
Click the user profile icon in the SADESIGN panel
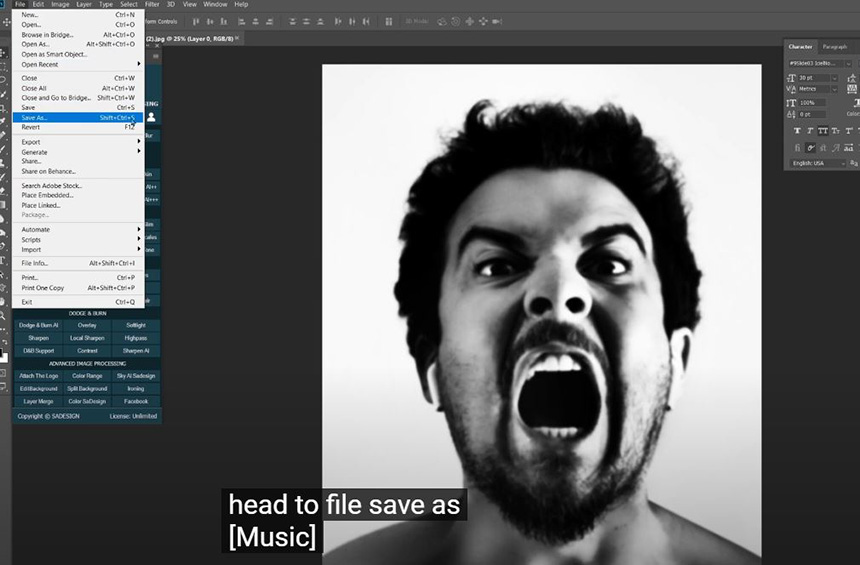point(152,117)
